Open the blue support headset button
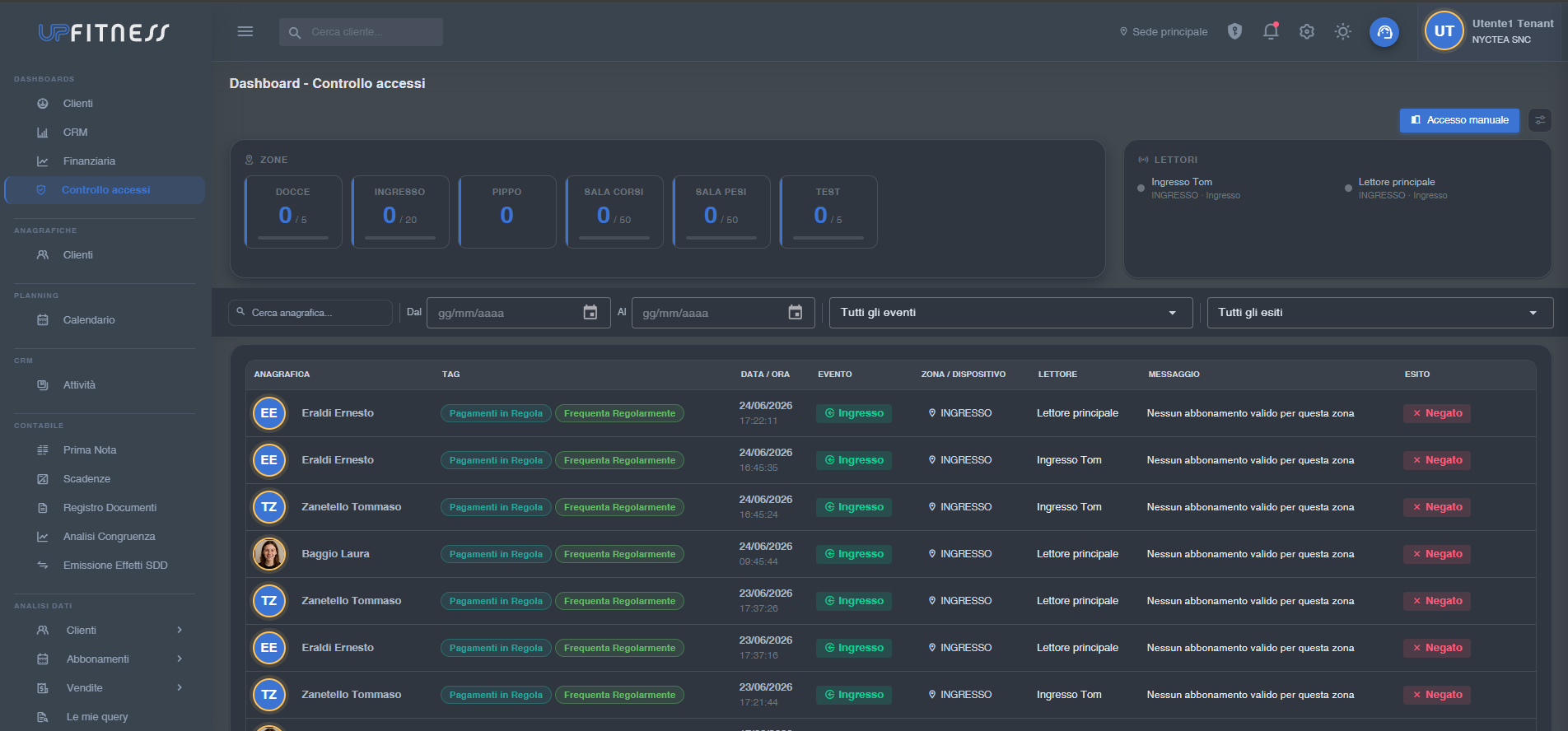The image size is (1568, 731). pos(1384,32)
